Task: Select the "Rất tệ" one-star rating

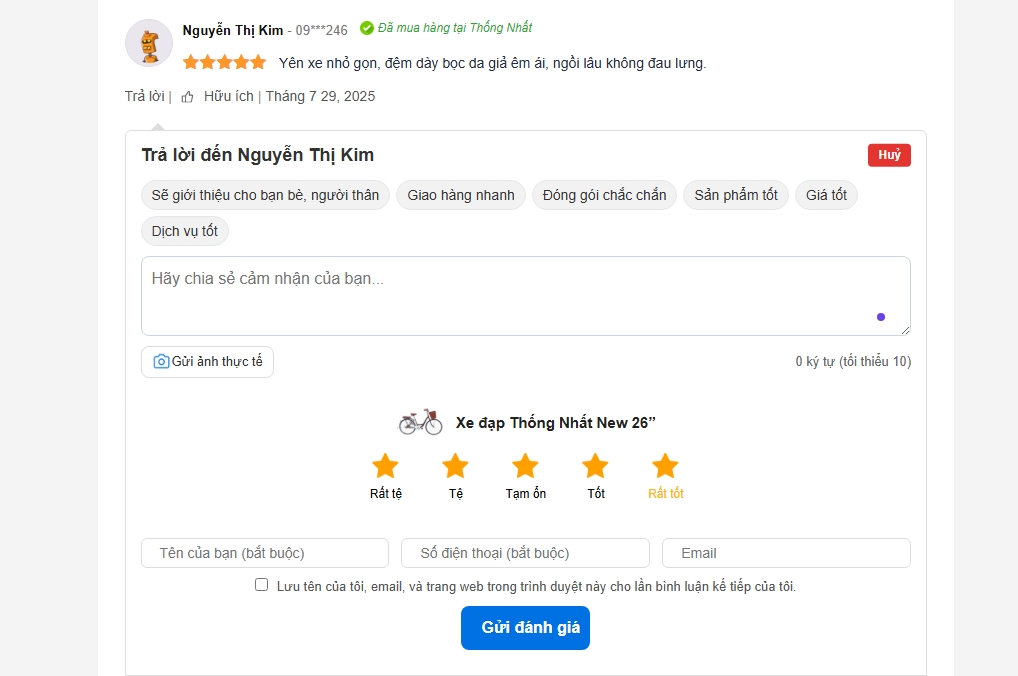Action: [385, 464]
